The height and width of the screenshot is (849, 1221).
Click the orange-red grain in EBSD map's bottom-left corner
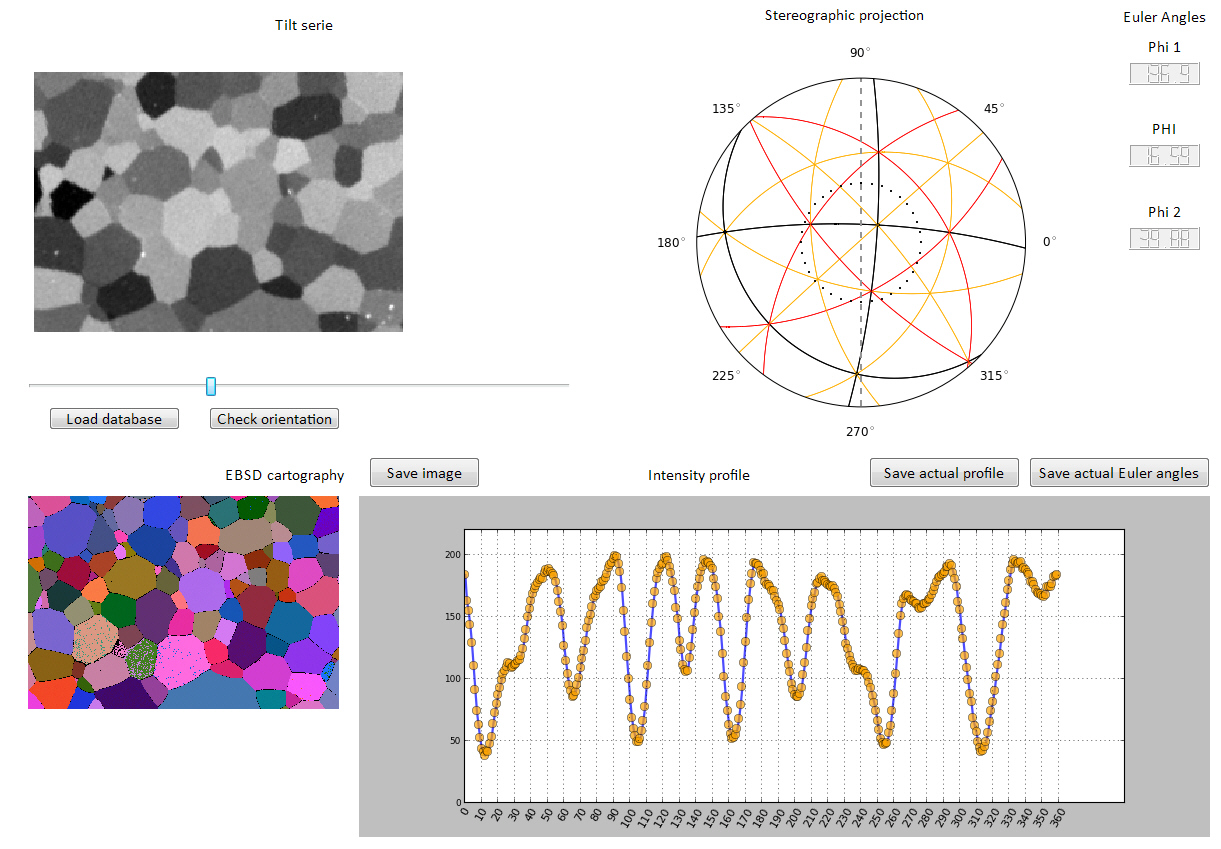52,692
